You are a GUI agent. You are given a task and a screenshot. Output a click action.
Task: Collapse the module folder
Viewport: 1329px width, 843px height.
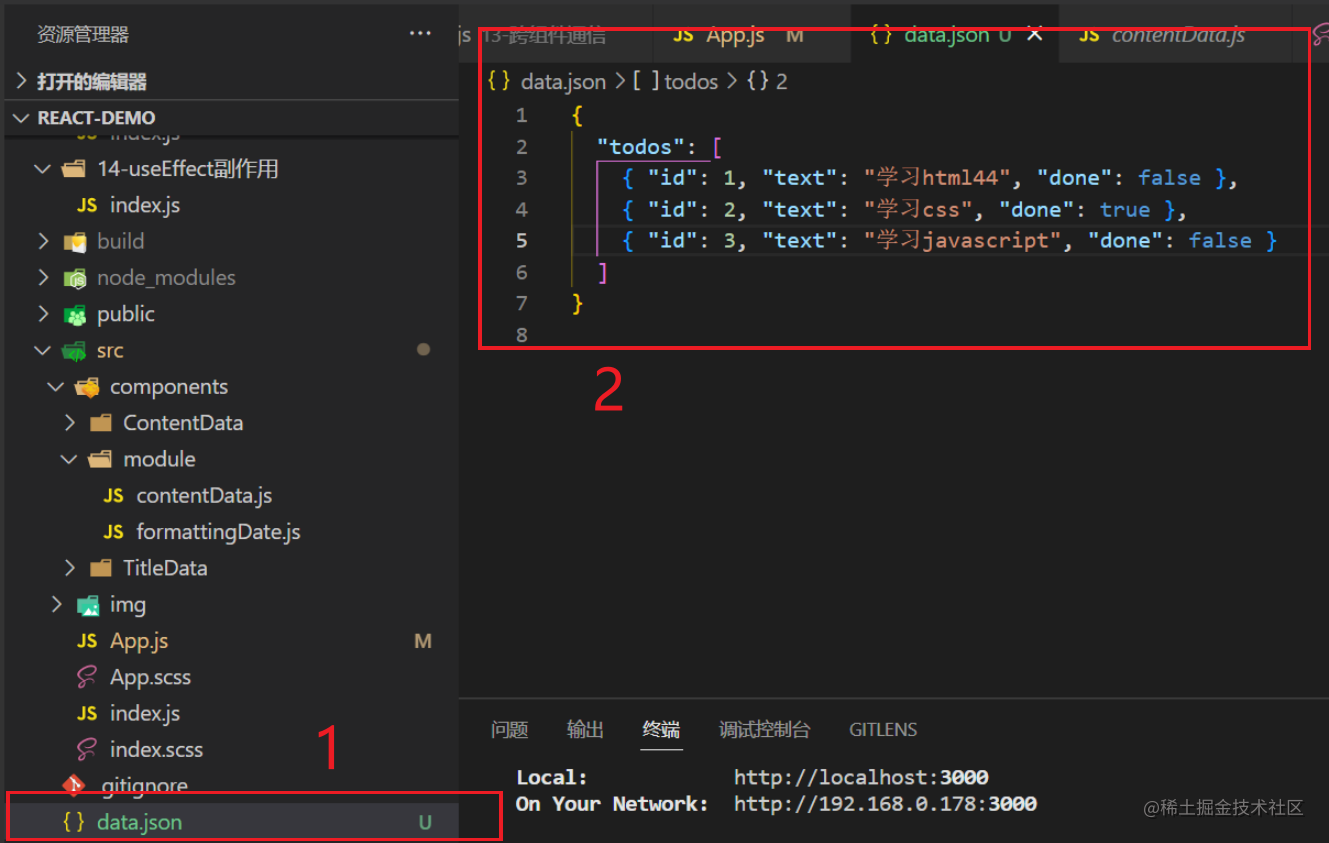[x=69, y=459]
